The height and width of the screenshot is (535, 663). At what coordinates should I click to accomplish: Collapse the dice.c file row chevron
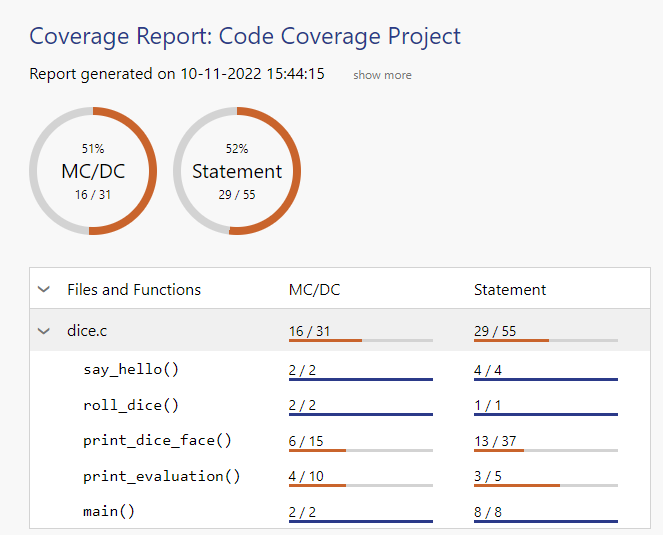click(44, 331)
